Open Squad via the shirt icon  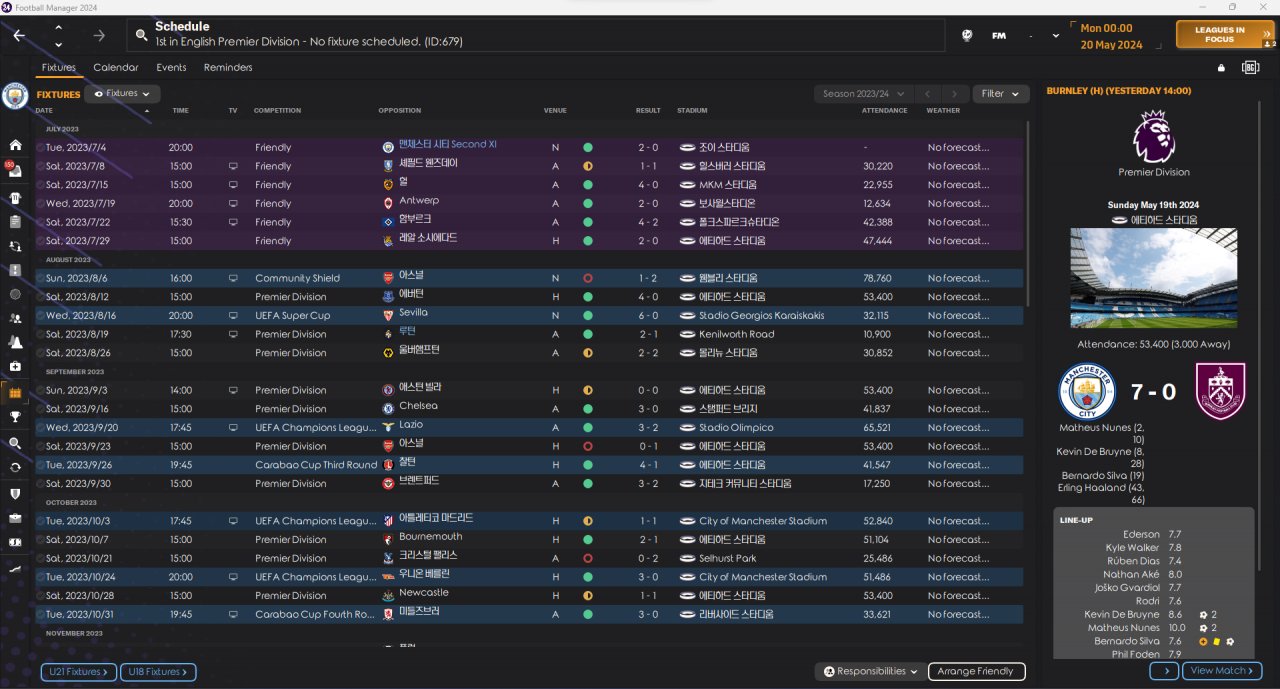(x=15, y=196)
